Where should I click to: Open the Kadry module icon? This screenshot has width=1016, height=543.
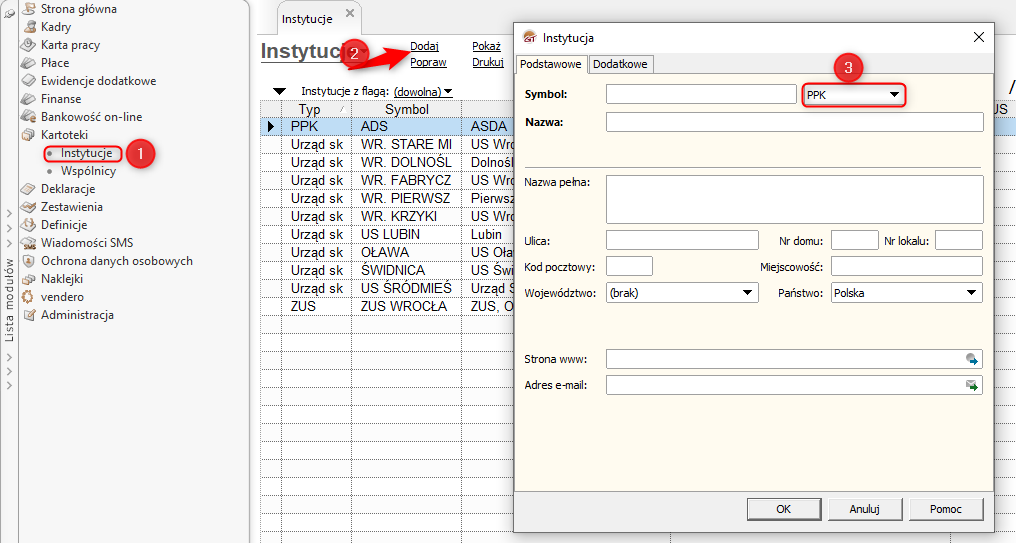pos(30,27)
